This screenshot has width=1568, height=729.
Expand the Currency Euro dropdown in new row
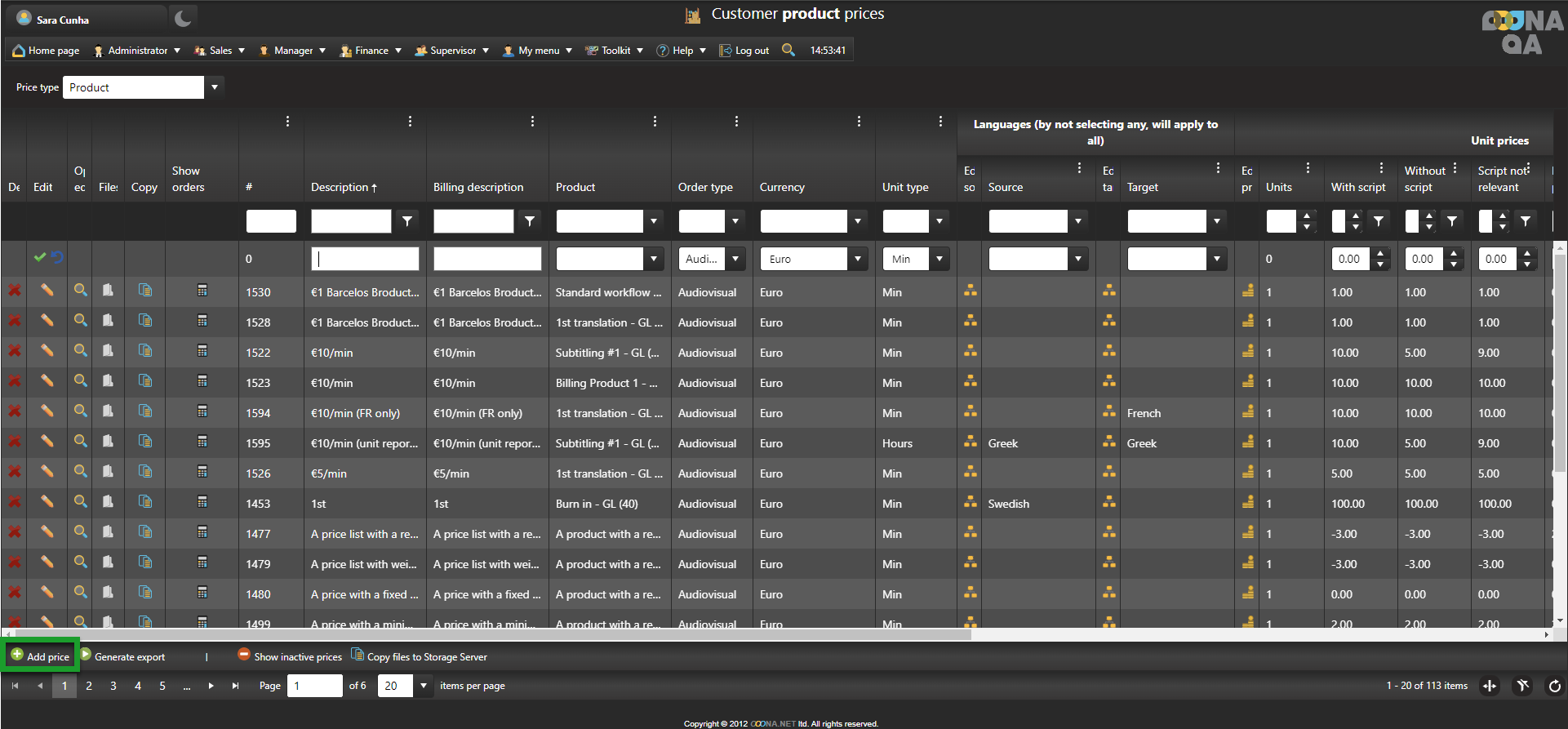click(x=858, y=259)
